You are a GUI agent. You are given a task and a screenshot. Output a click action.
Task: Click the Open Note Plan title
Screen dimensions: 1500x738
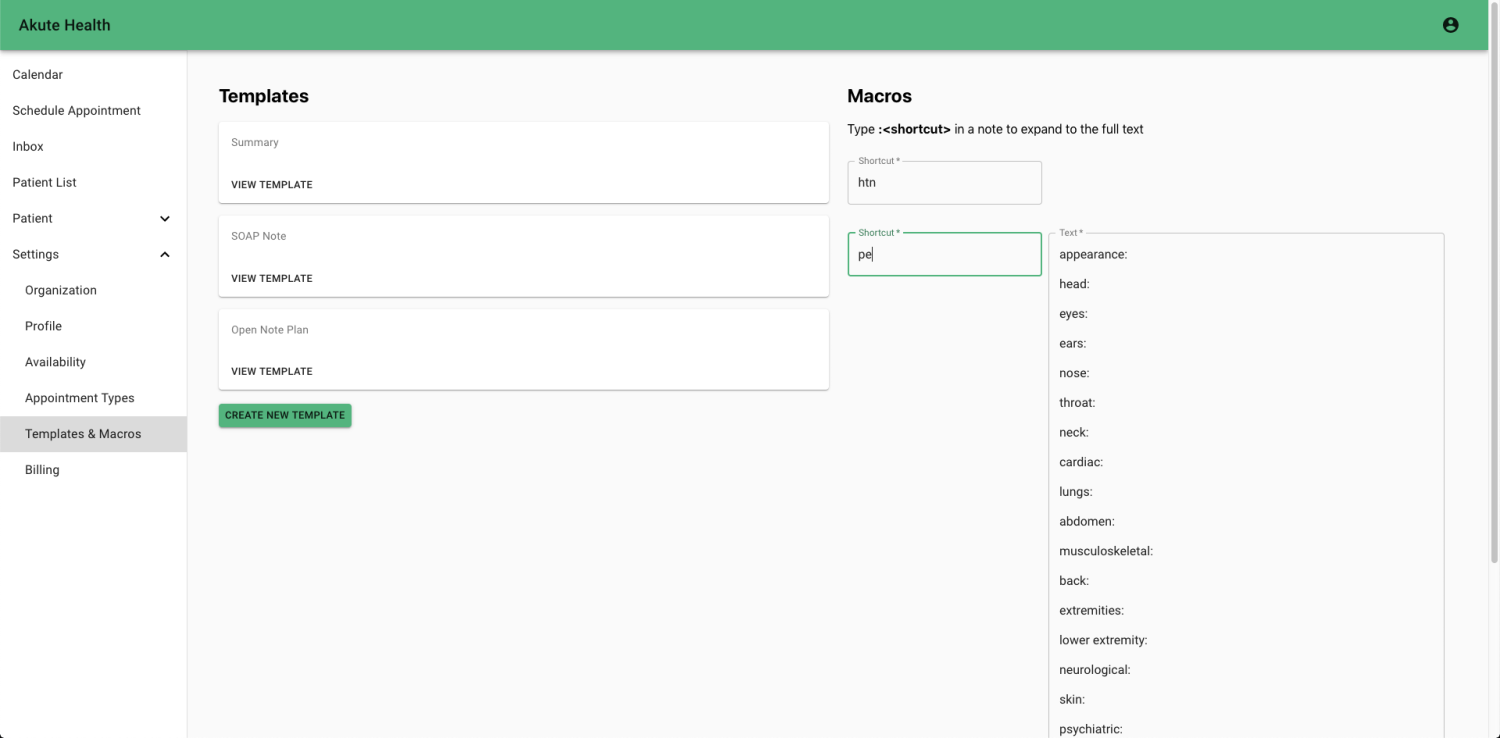(x=270, y=330)
